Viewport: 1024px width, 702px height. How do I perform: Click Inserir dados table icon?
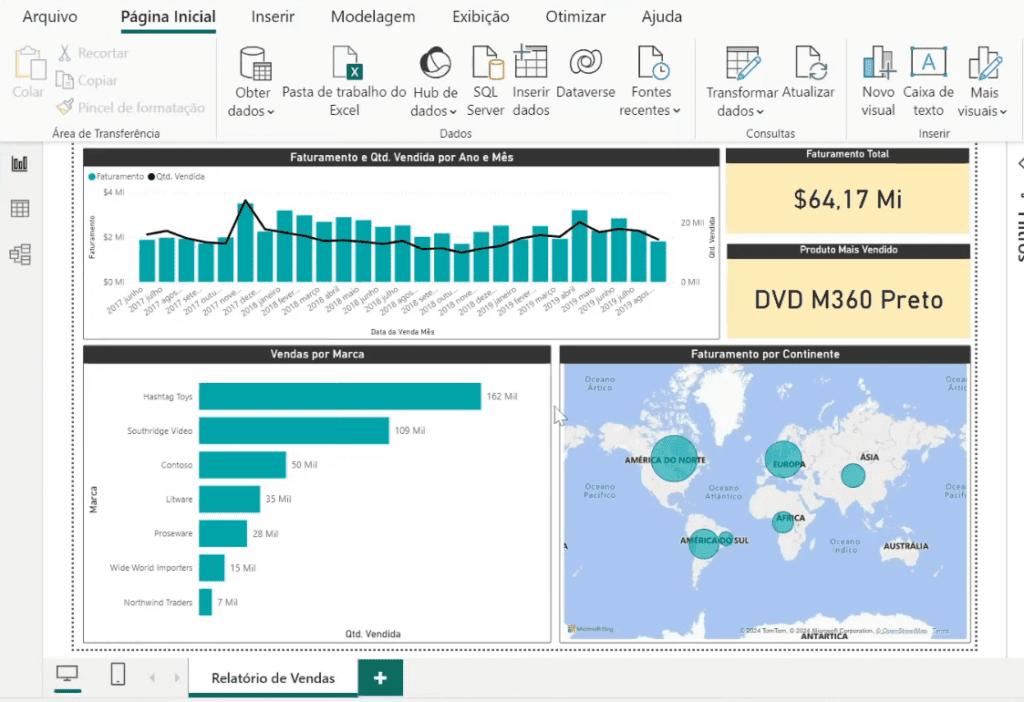(x=530, y=61)
